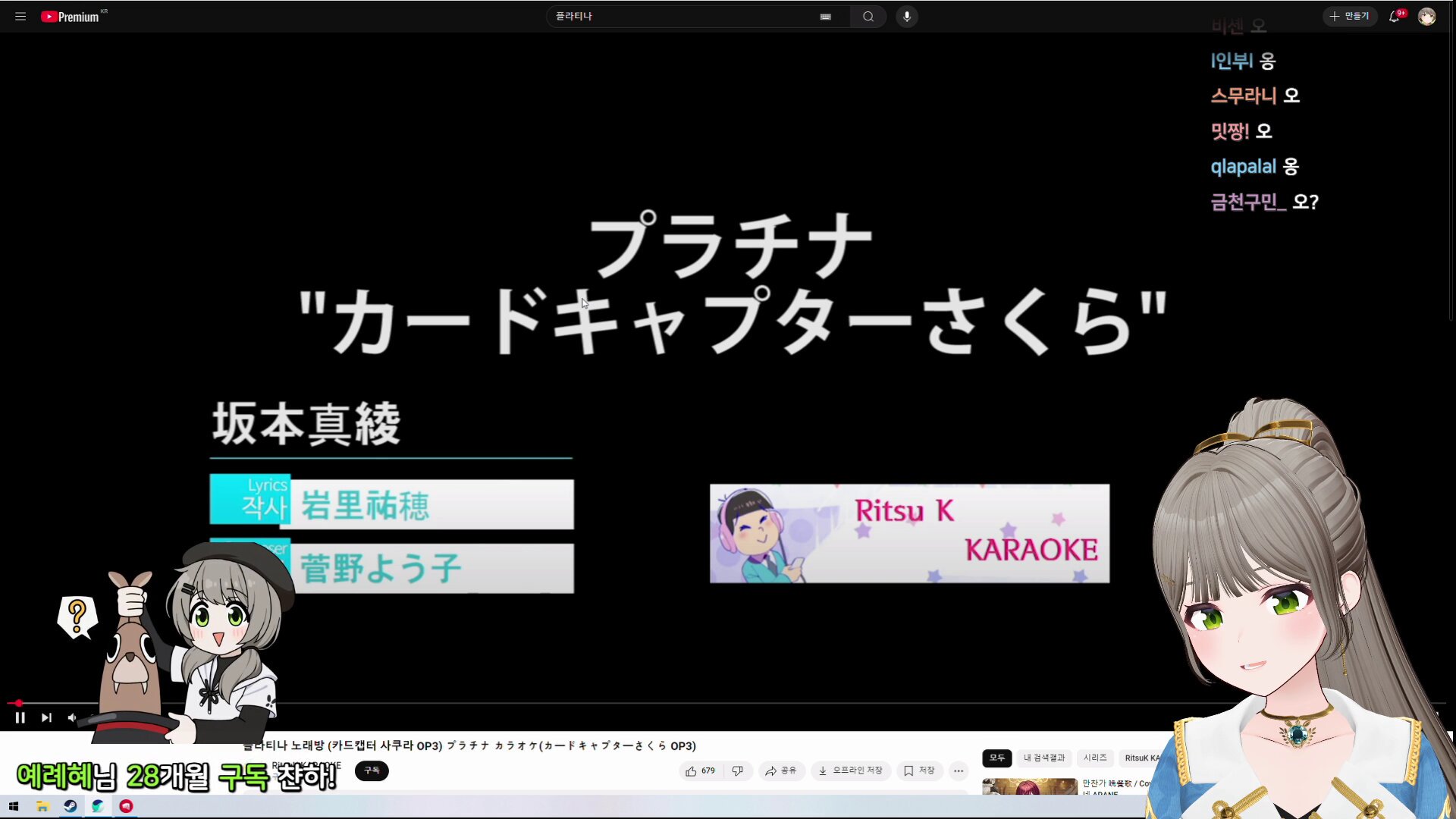
Task: Open the on-screen keyboard icon in search
Action: pyautogui.click(x=825, y=17)
